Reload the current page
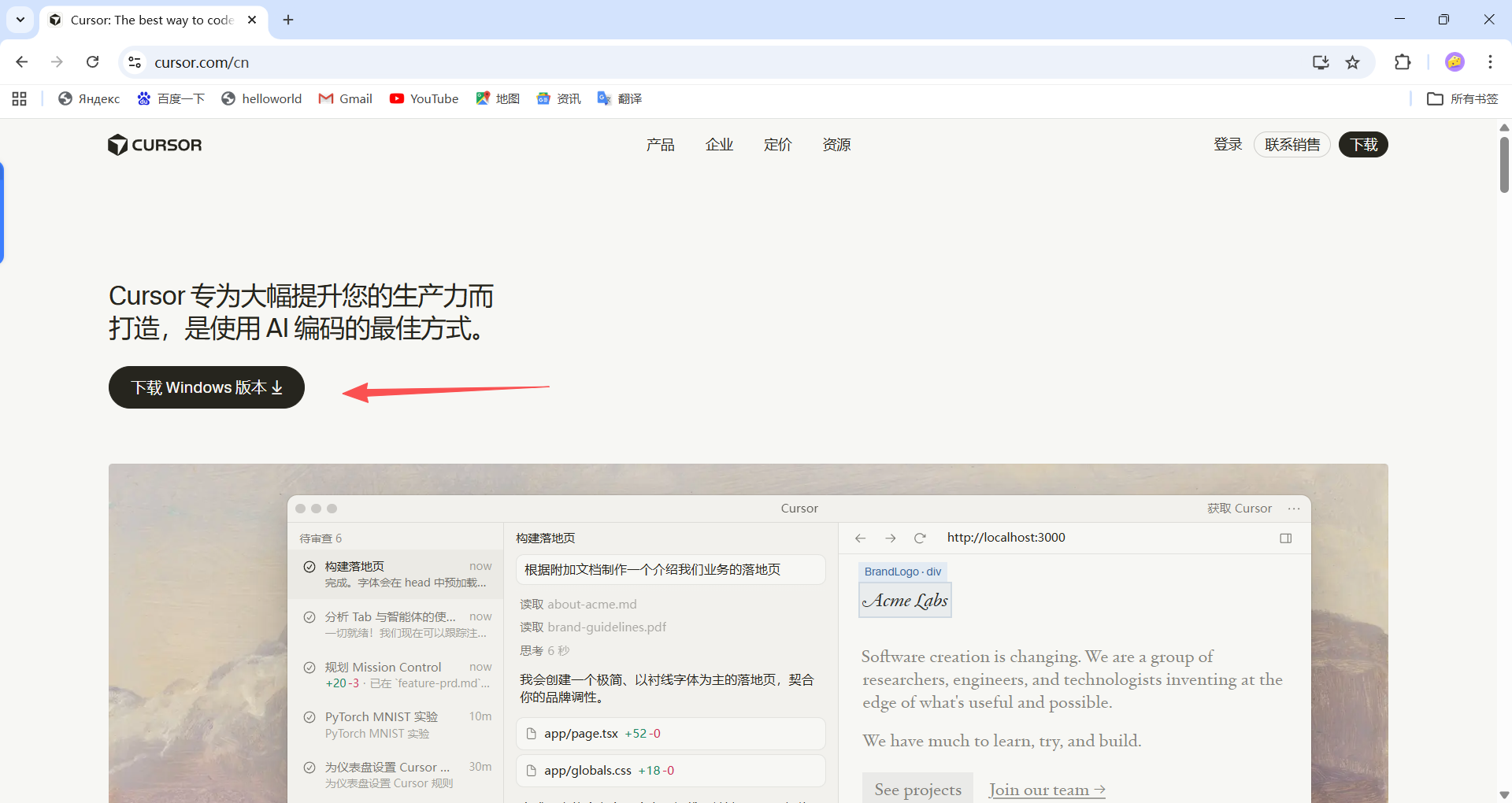Screen dimensions: 1512x803 (93, 62)
